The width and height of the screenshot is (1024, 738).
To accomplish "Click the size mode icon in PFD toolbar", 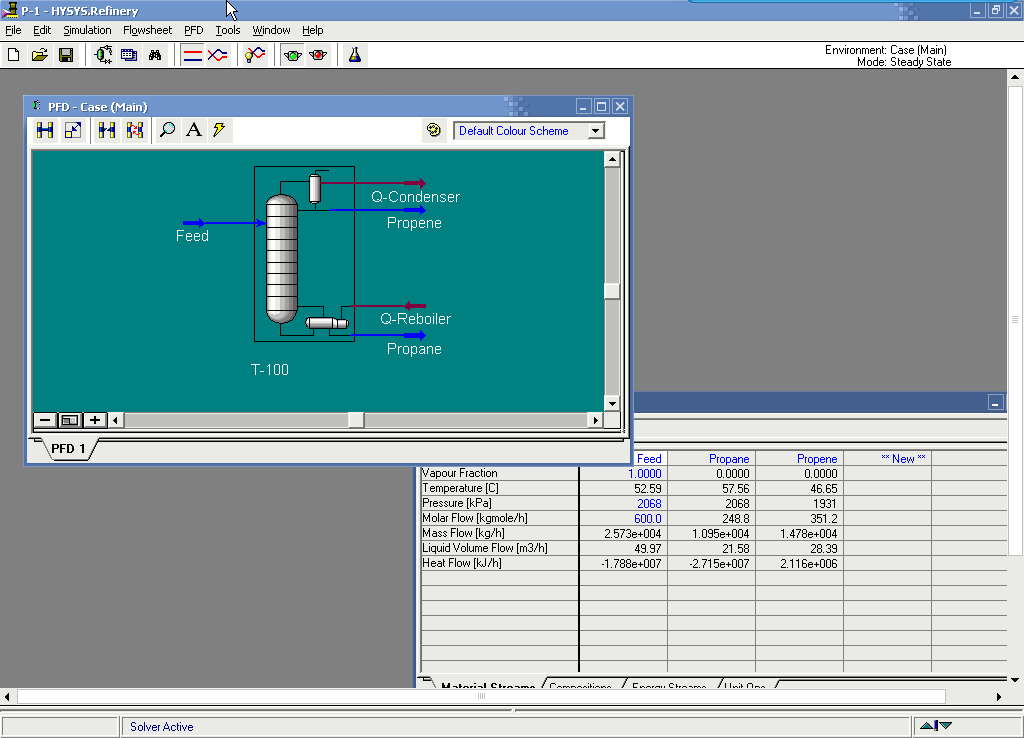I will pos(72,130).
